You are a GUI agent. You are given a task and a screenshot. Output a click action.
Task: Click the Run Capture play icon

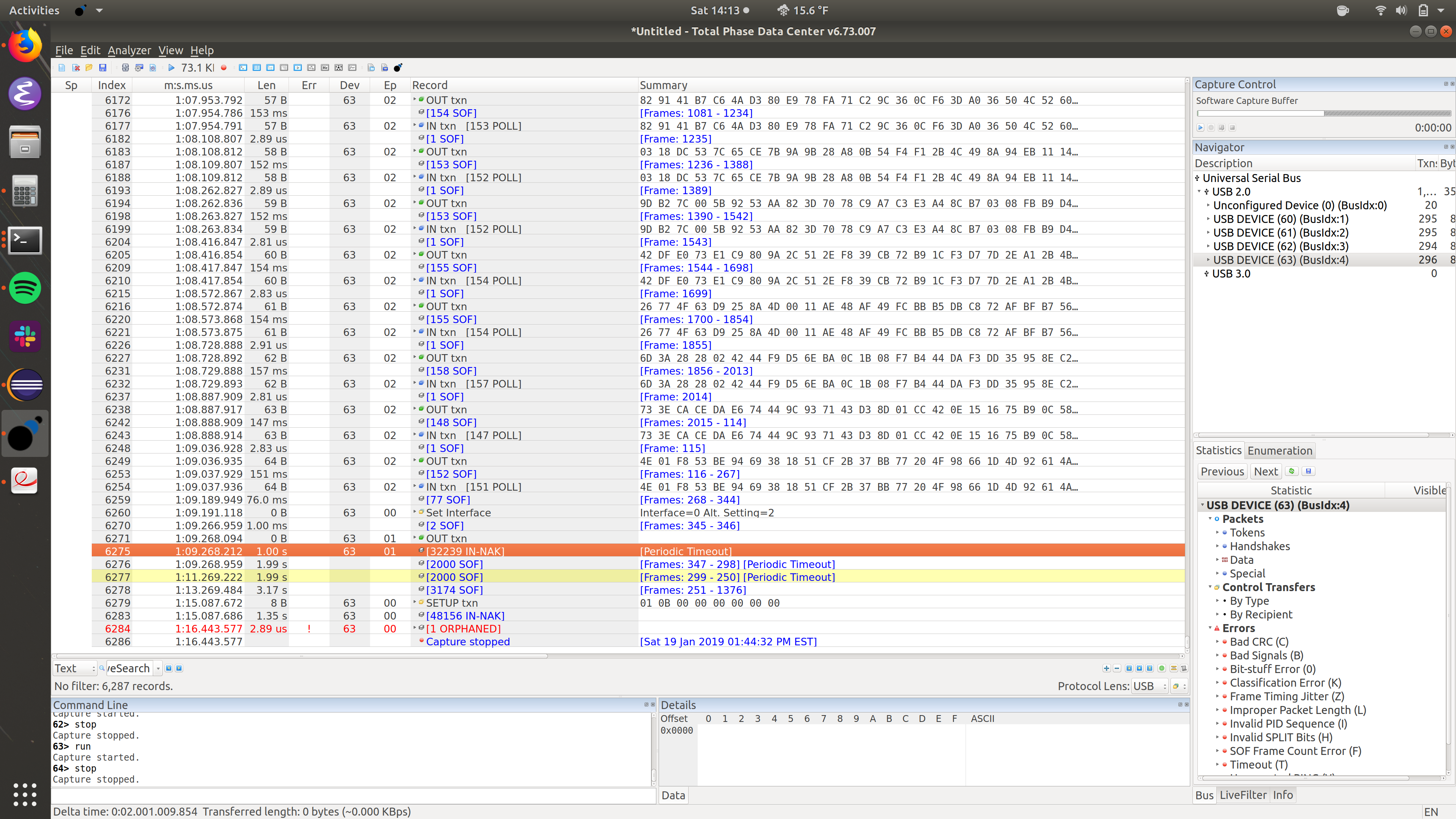tap(171, 68)
